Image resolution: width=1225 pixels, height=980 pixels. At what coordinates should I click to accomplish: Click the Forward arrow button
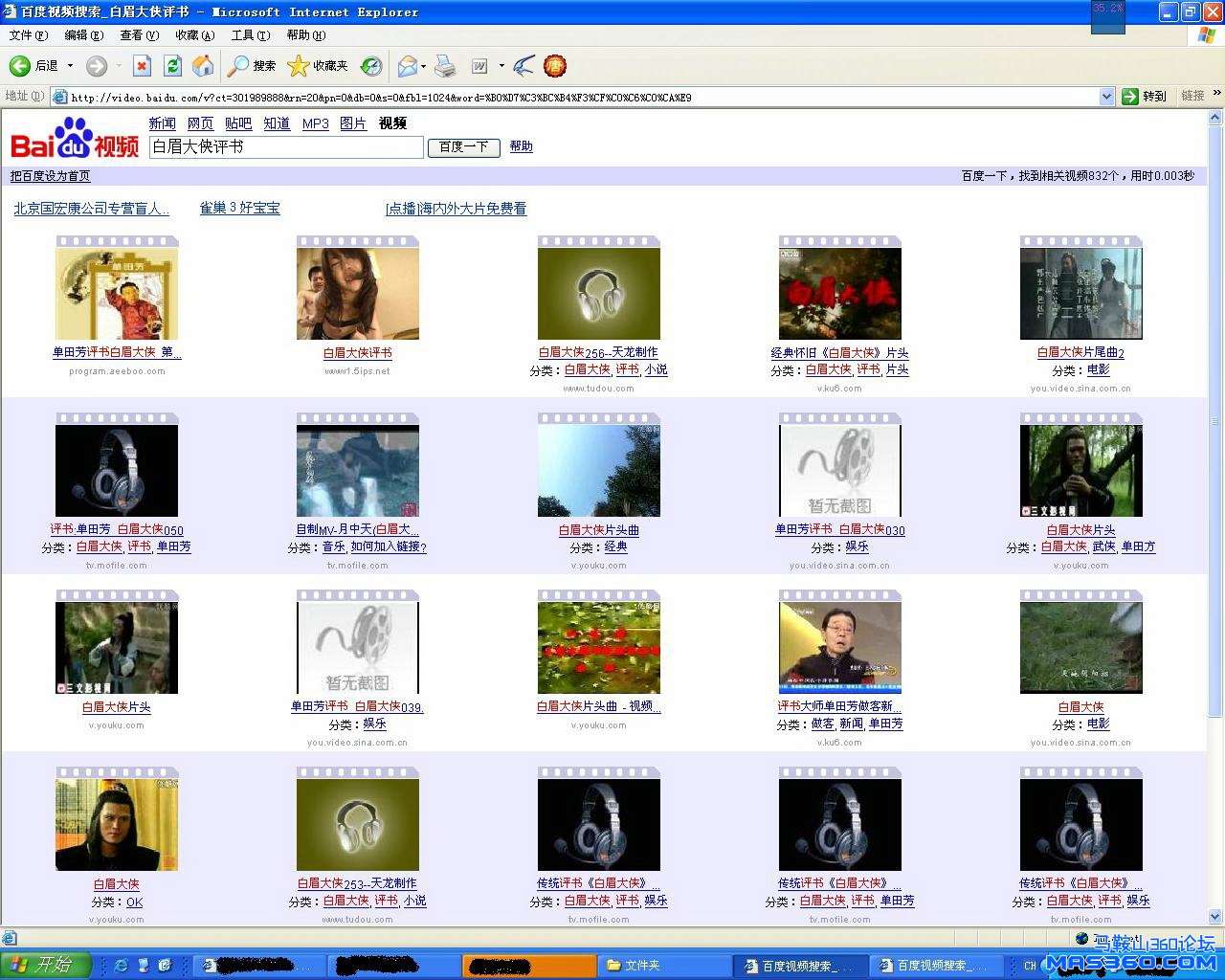coord(97,66)
